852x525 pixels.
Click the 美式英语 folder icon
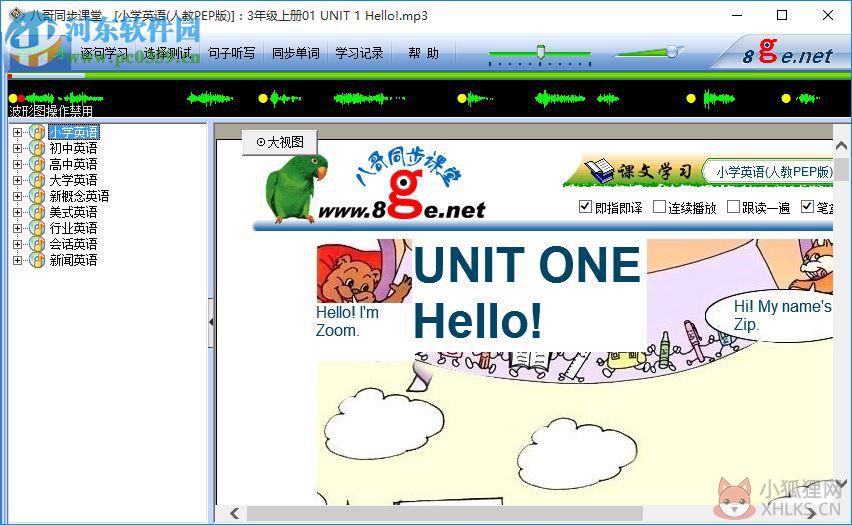tap(37, 212)
